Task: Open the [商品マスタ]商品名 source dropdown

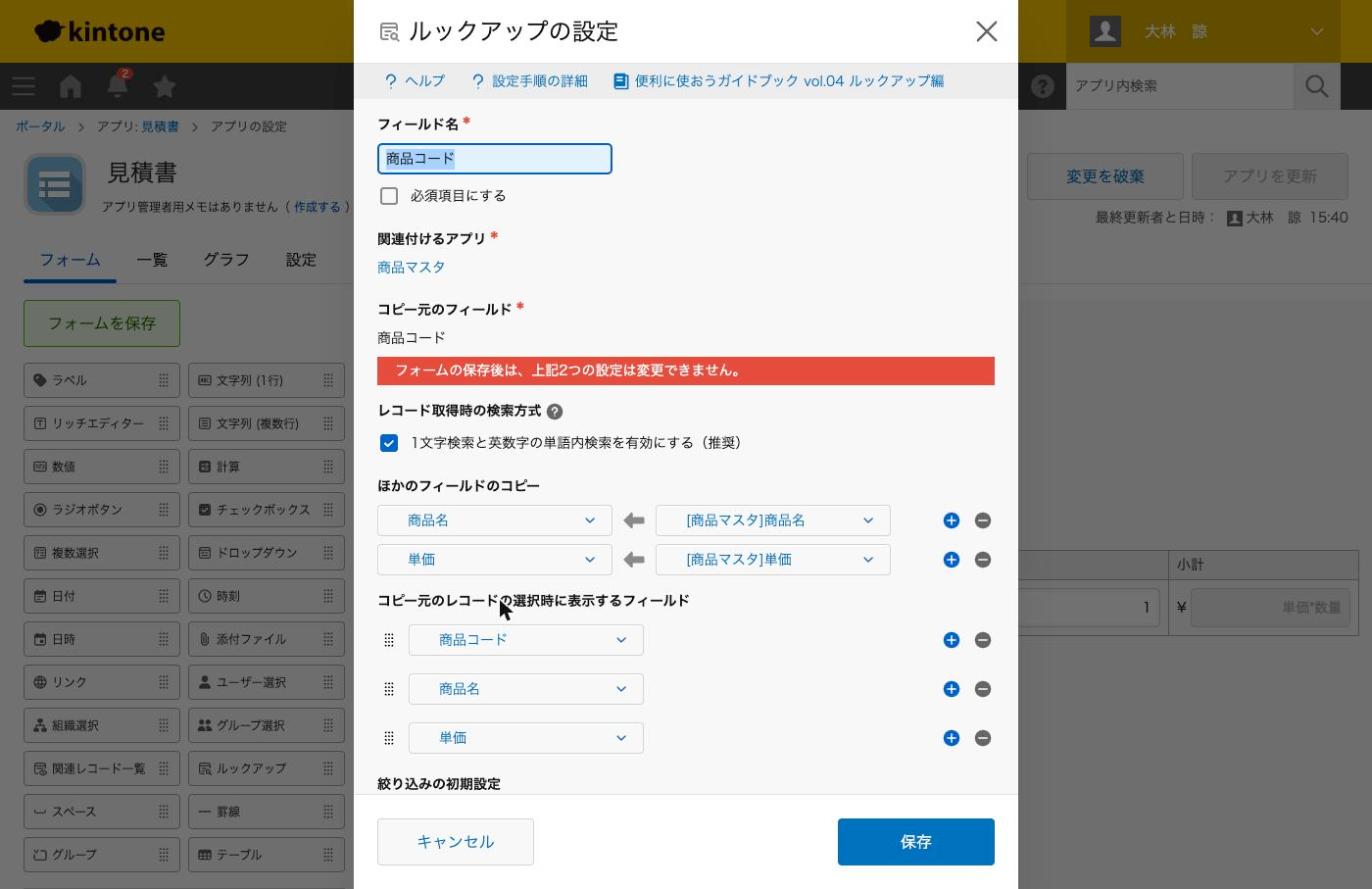Action: (x=773, y=520)
